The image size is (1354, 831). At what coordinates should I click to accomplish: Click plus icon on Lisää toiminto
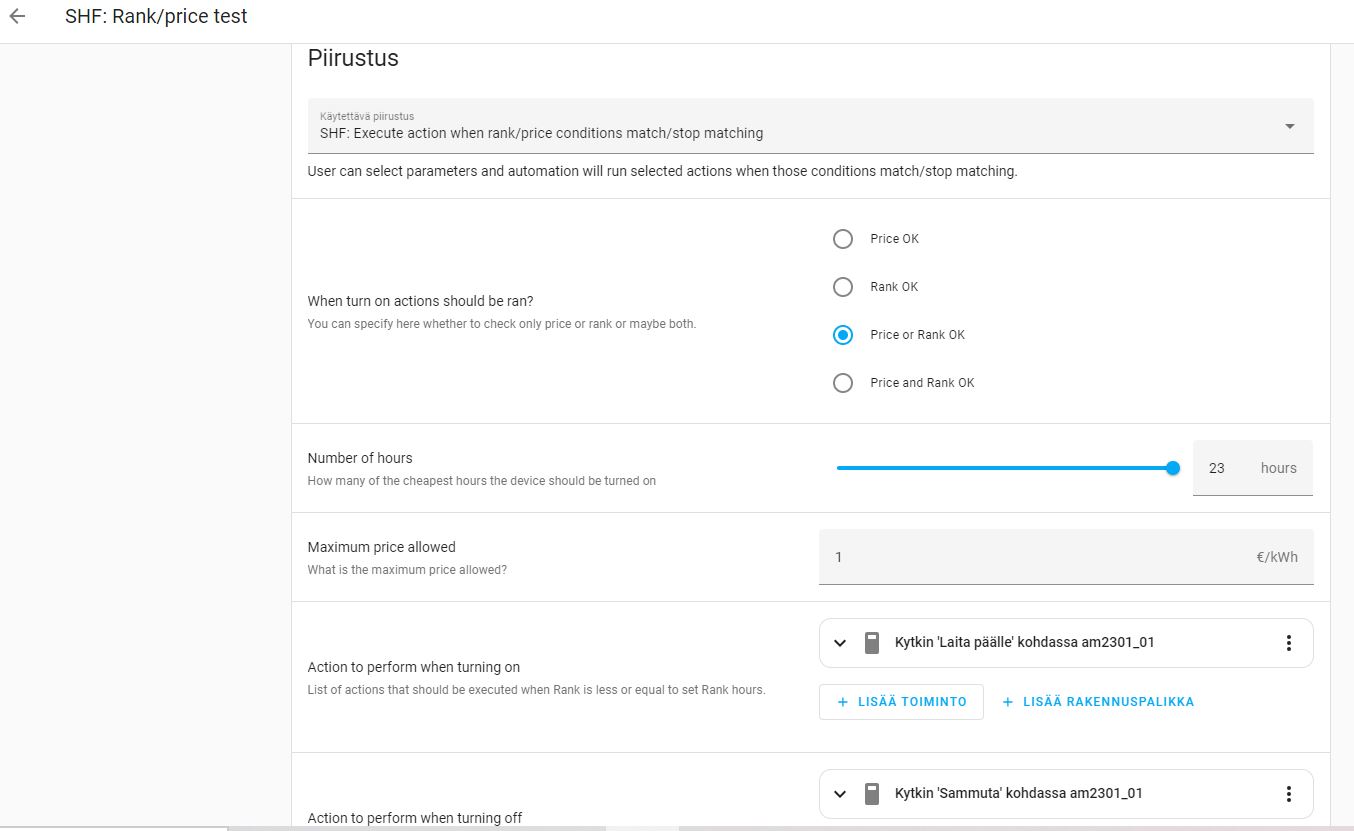pos(841,702)
